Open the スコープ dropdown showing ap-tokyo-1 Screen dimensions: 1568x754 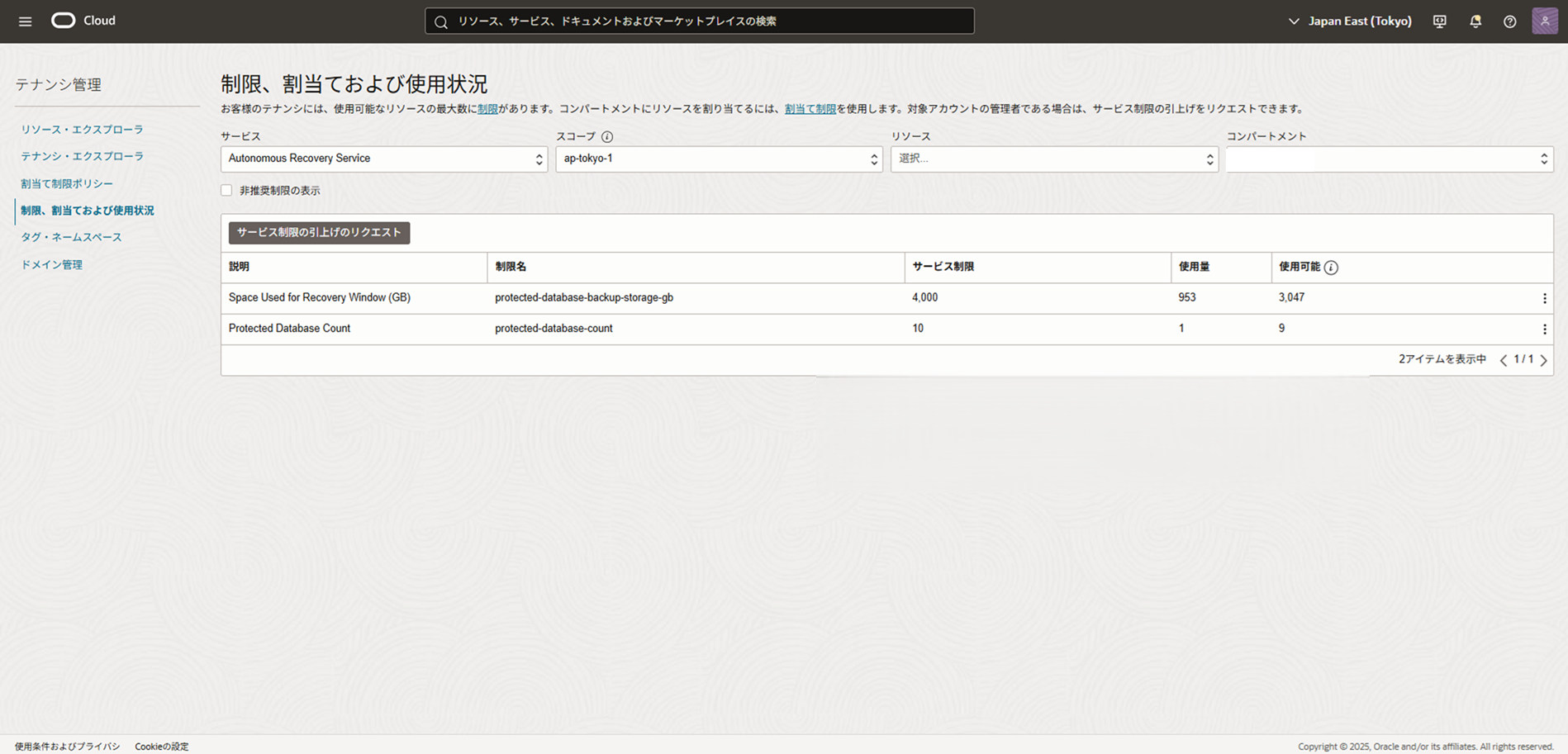click(x=718, y=159)
